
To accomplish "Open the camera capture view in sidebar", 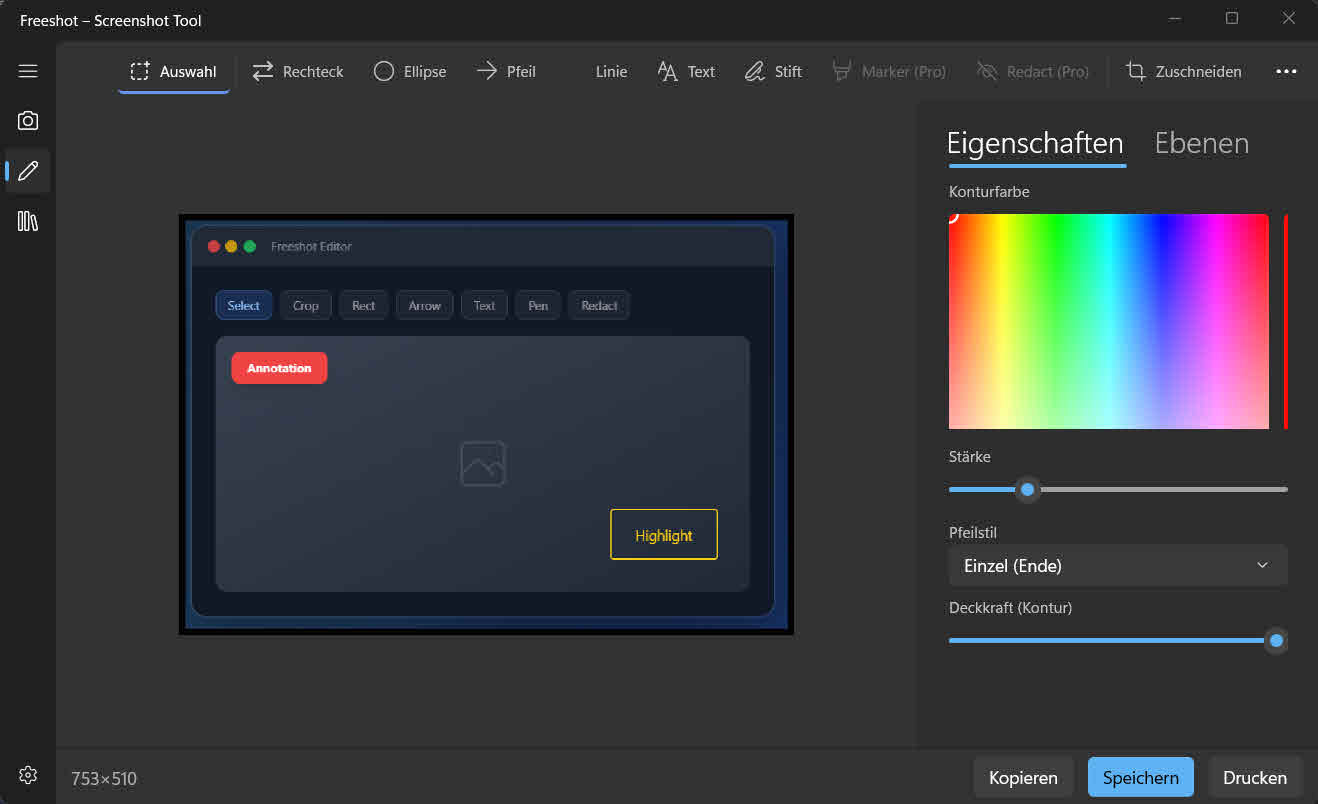I will pyautogui.click(x=28, y=121).
